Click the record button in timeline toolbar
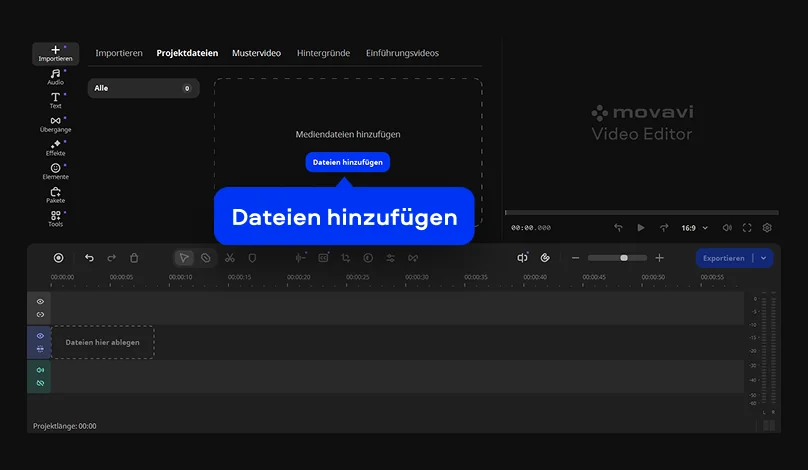808x470 pixels. [58, 258]
